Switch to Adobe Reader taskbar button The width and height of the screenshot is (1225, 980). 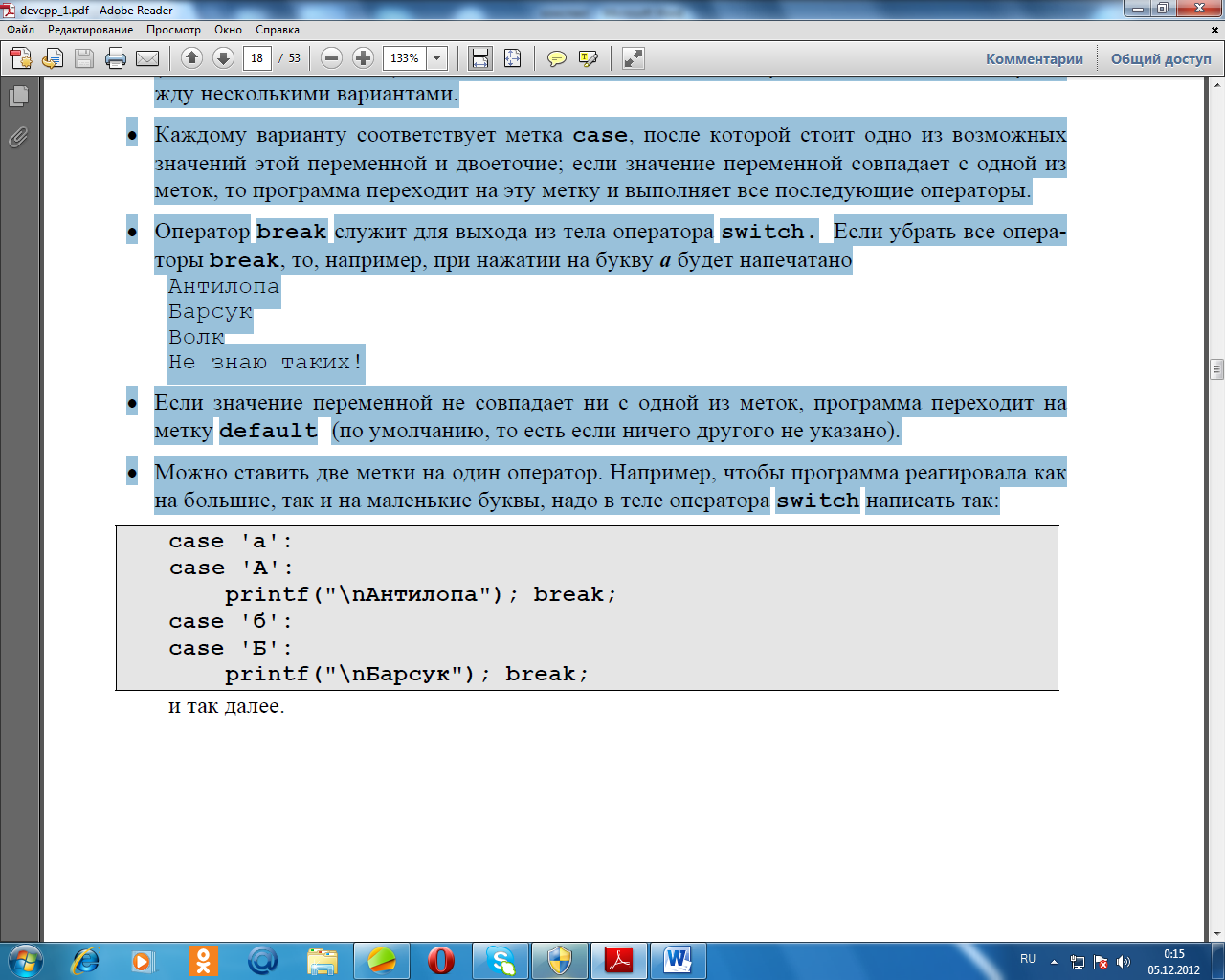coord(619,960)
